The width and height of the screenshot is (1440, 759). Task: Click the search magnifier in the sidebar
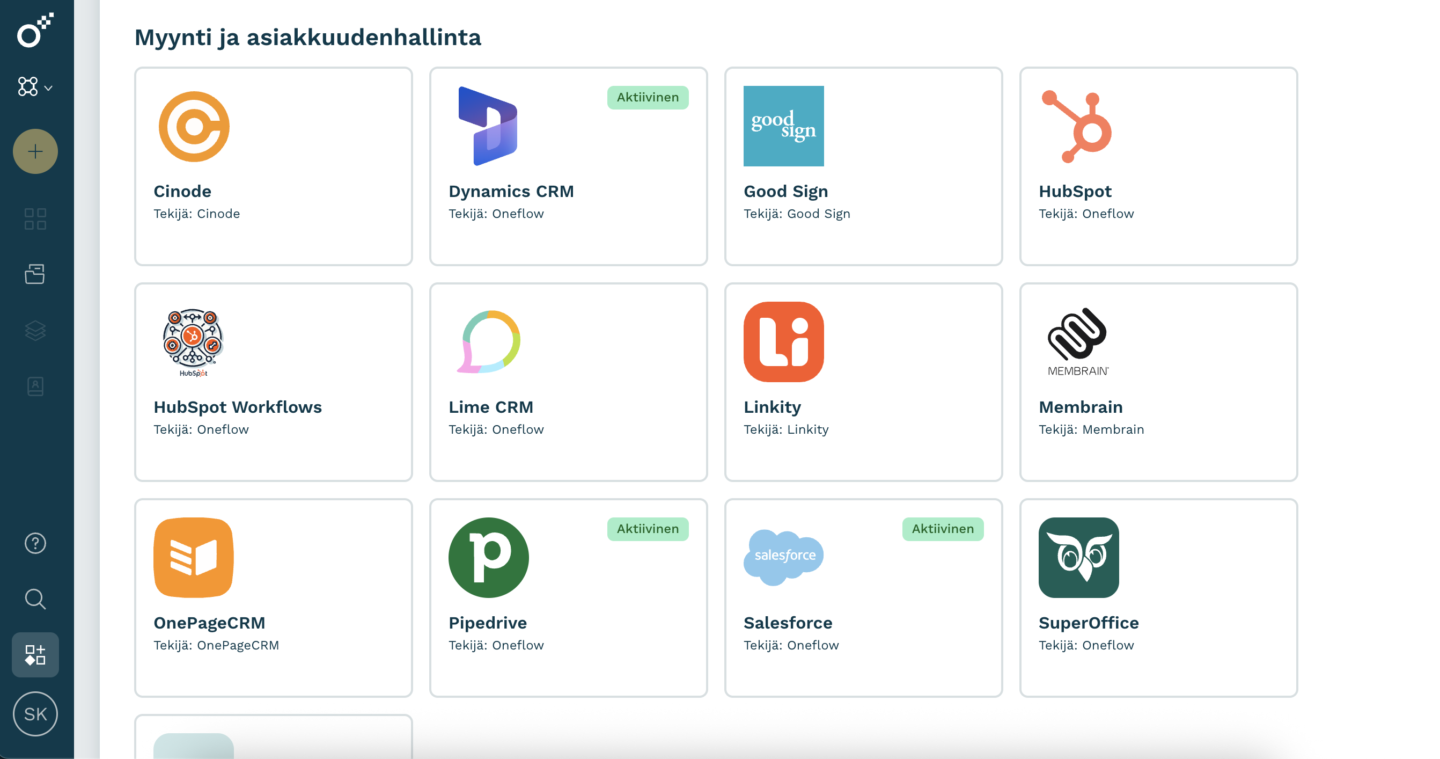35,599
